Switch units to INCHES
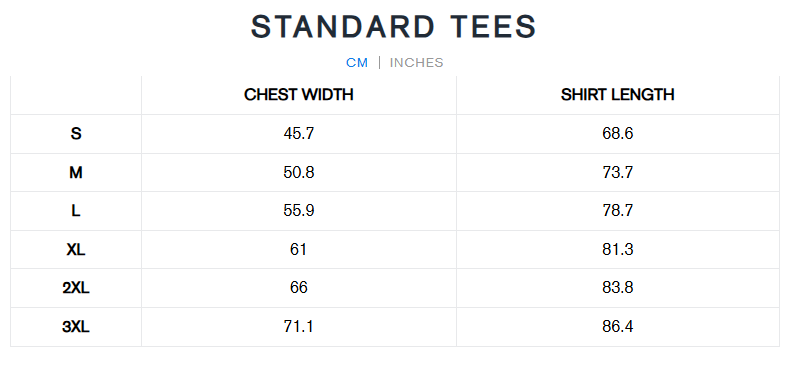 (417, 63)
